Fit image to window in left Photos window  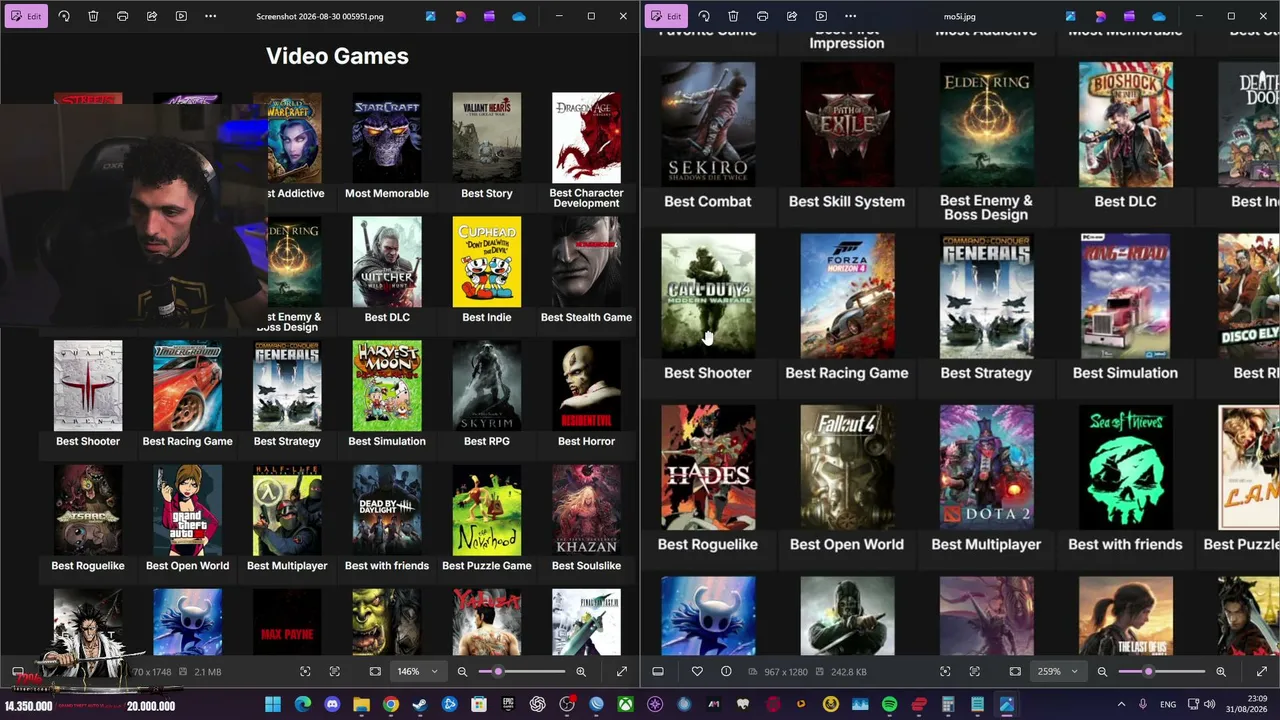[375, 672]
